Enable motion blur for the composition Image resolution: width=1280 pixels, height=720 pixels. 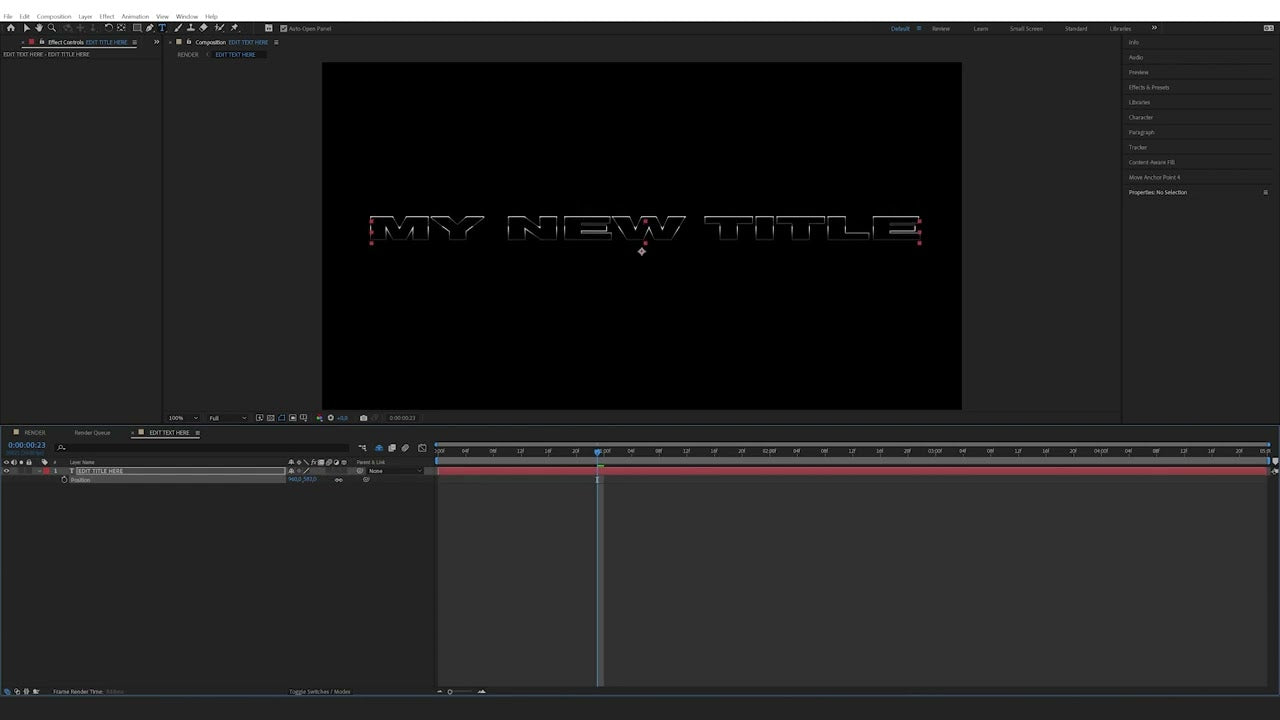(x=405, y=448)
